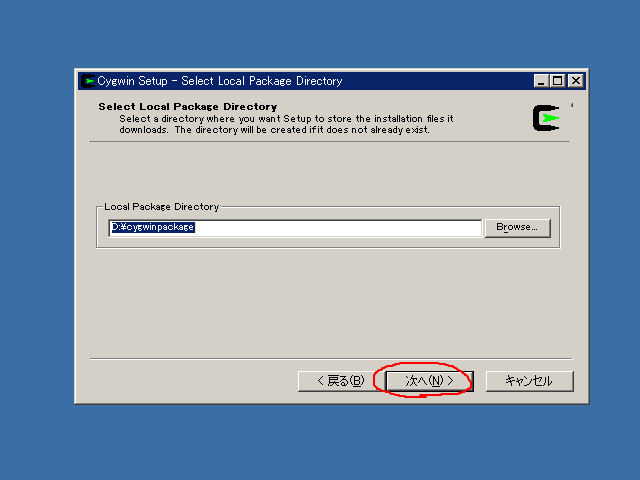Click the 次へ(N) > next button
640x480 pixels.
point(429,381)
